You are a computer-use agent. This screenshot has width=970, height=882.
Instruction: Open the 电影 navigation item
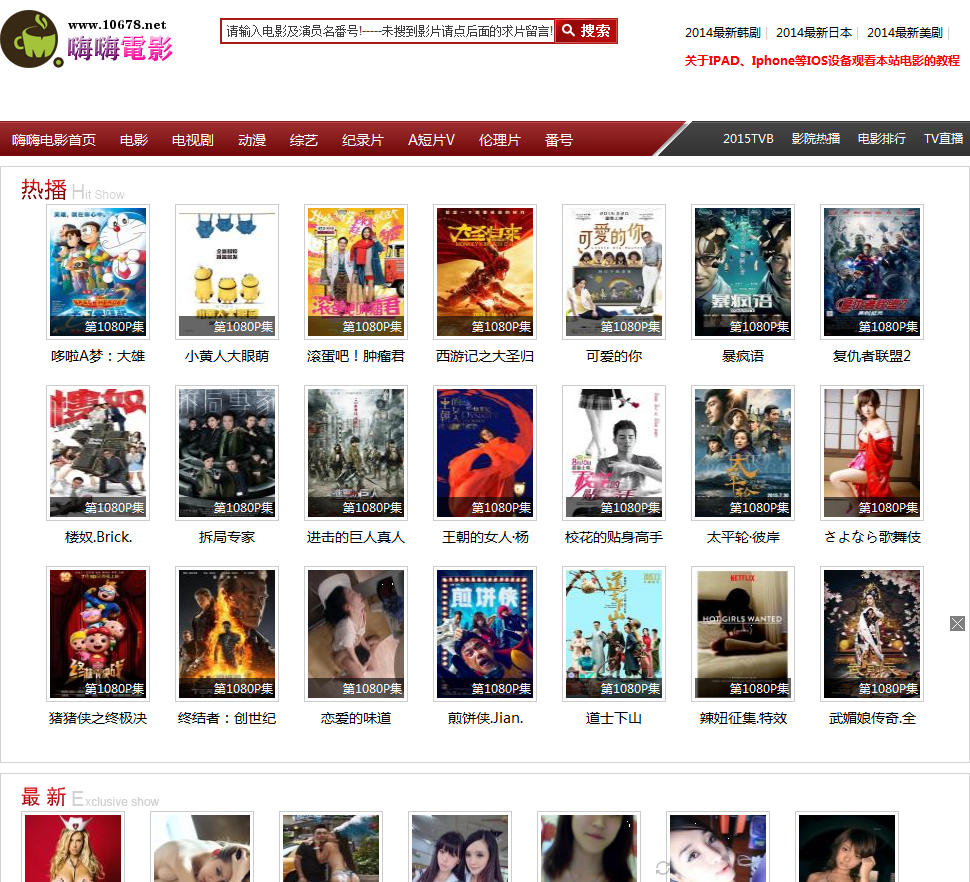coord(134,140)
